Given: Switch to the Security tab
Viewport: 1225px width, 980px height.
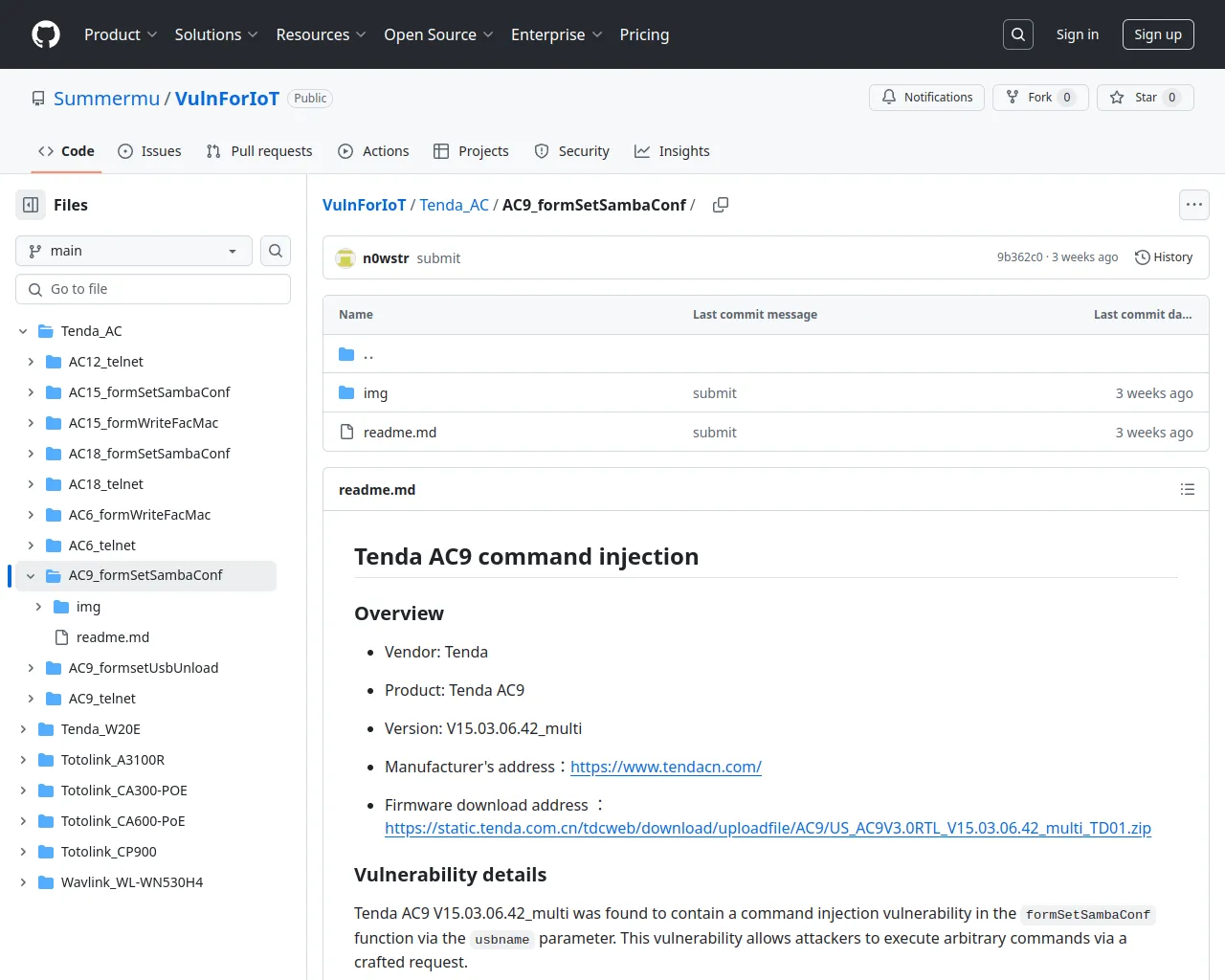Looking at the screenshot, I should coord(571,151).
